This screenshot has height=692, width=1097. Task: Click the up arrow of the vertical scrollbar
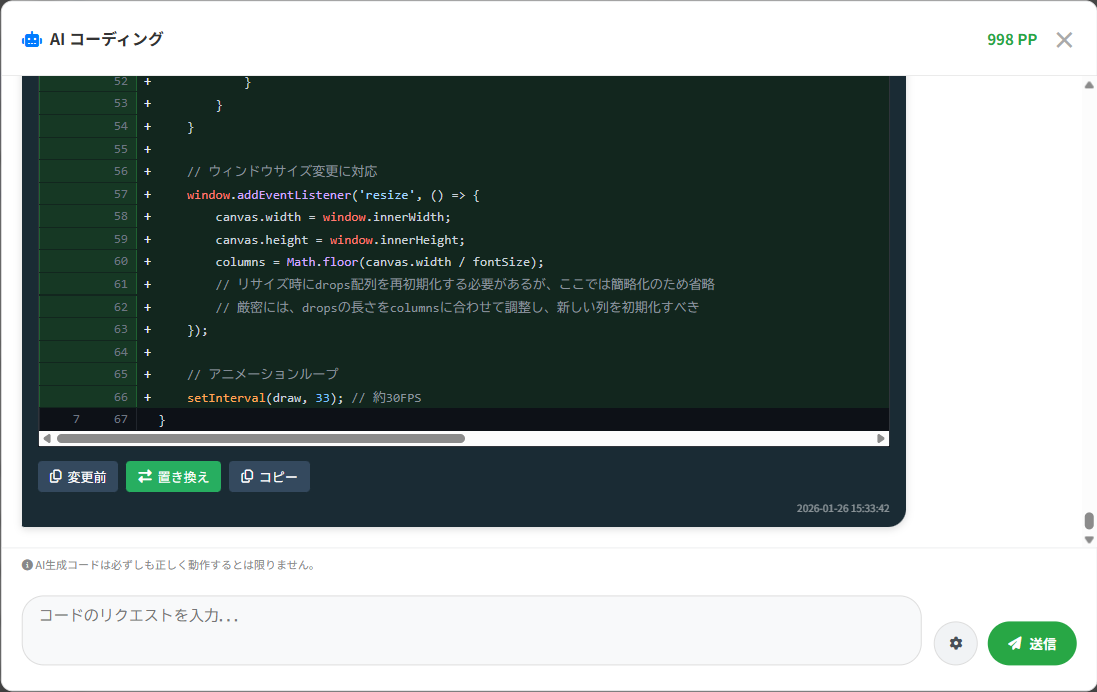[1089, 85]
